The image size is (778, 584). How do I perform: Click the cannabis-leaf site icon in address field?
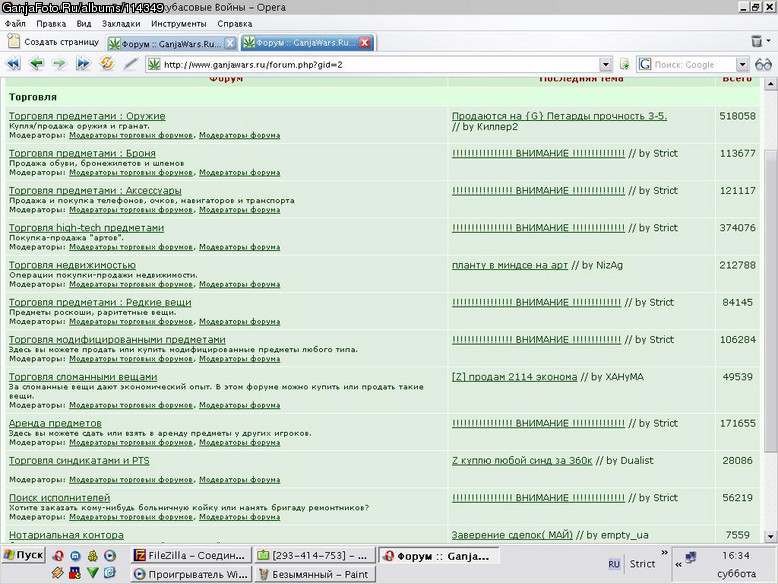point(154,64)
